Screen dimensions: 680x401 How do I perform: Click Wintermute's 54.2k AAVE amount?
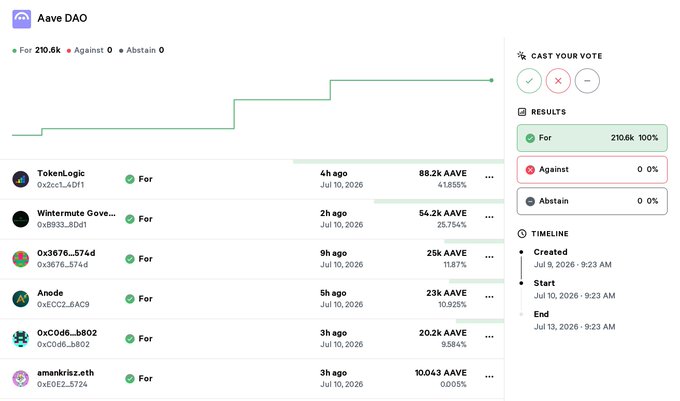tap(443, 213)
